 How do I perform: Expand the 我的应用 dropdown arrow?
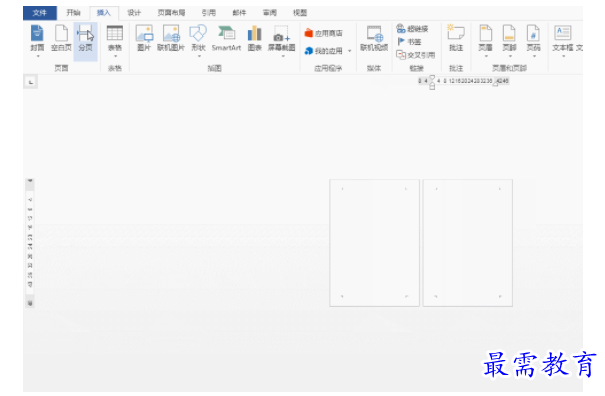click(350, 51)
